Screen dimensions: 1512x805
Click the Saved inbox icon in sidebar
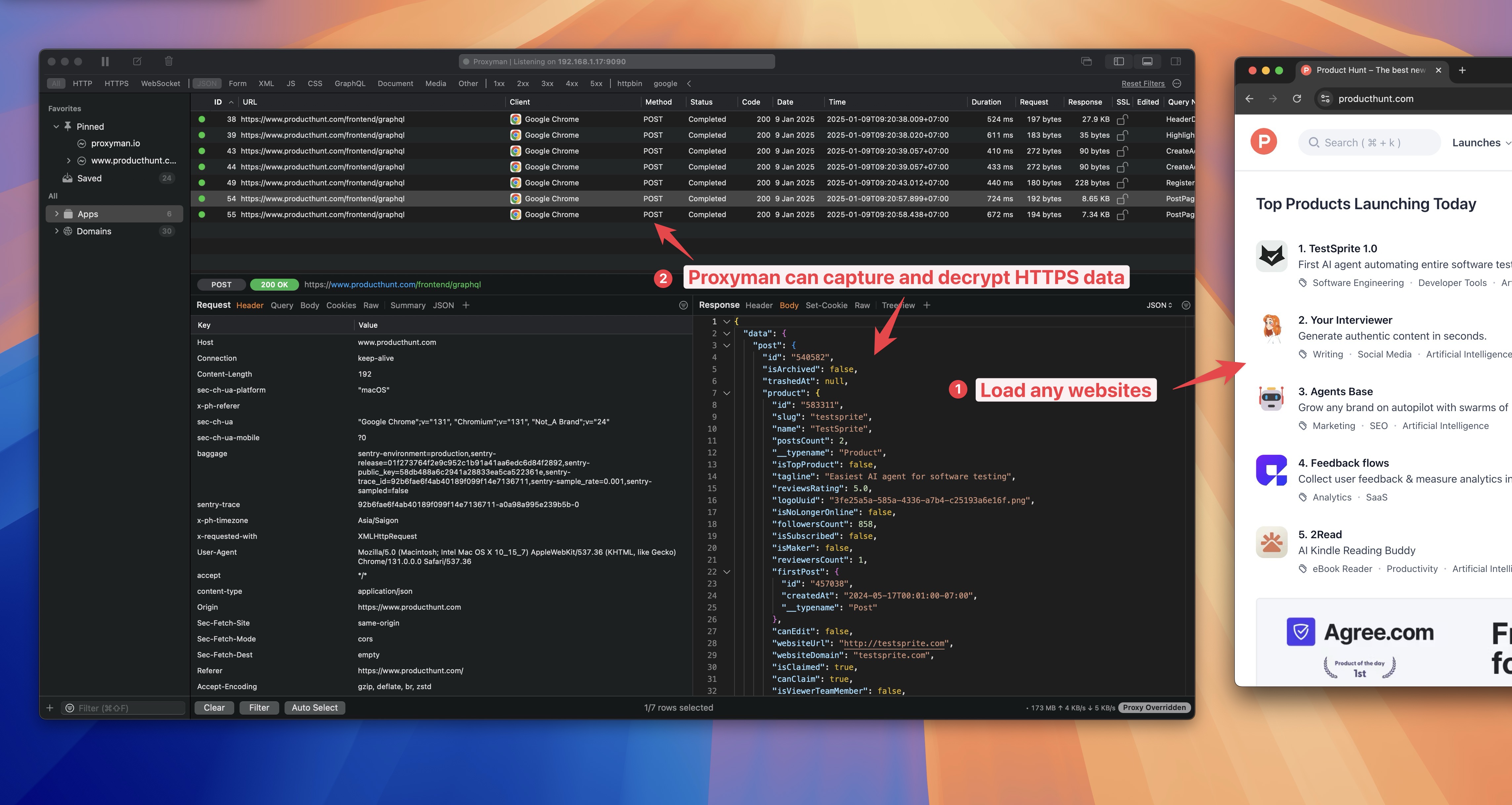click(x=67, y=178)
